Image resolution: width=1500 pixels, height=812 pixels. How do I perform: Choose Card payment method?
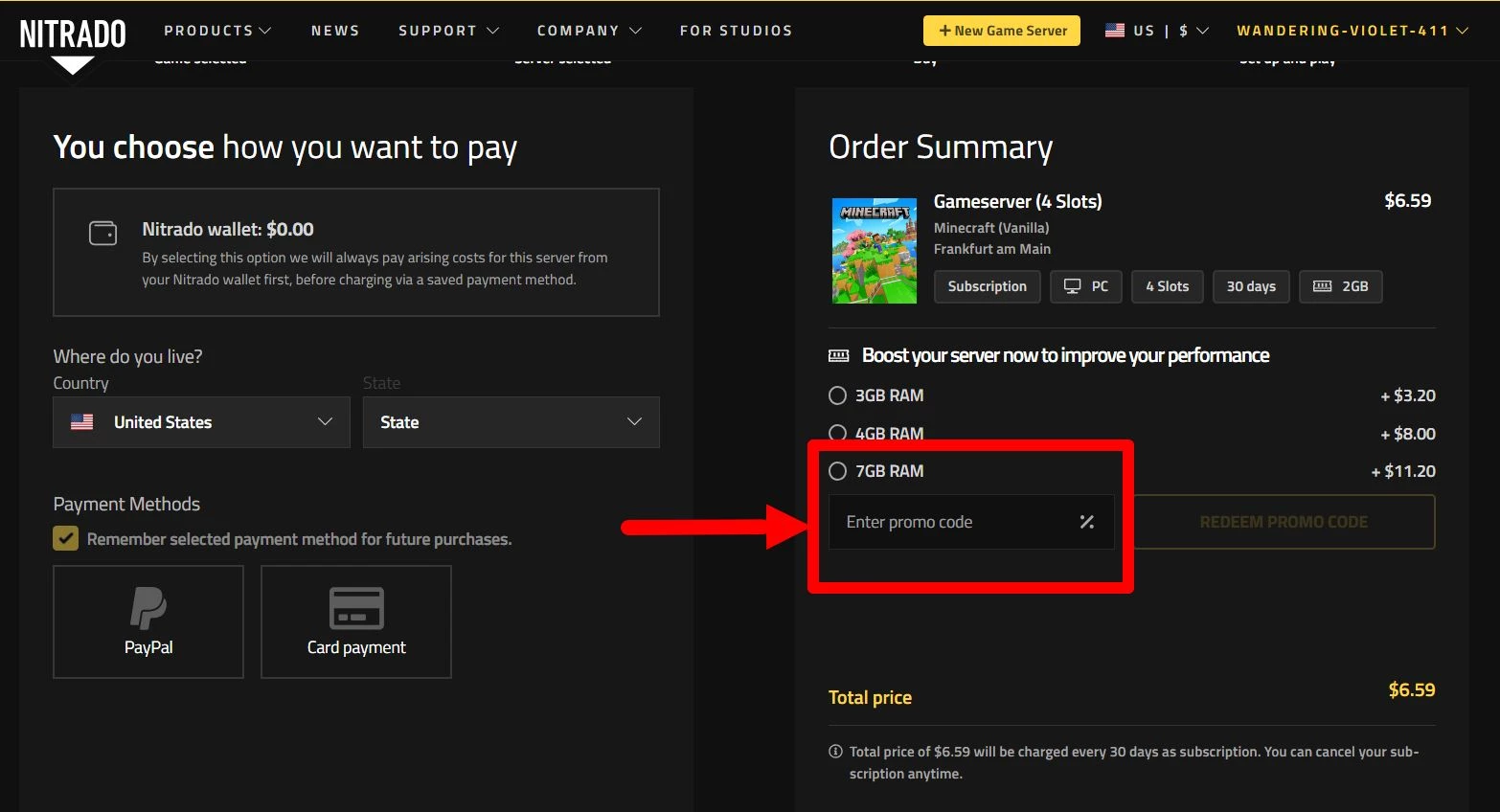pos(356,621)
